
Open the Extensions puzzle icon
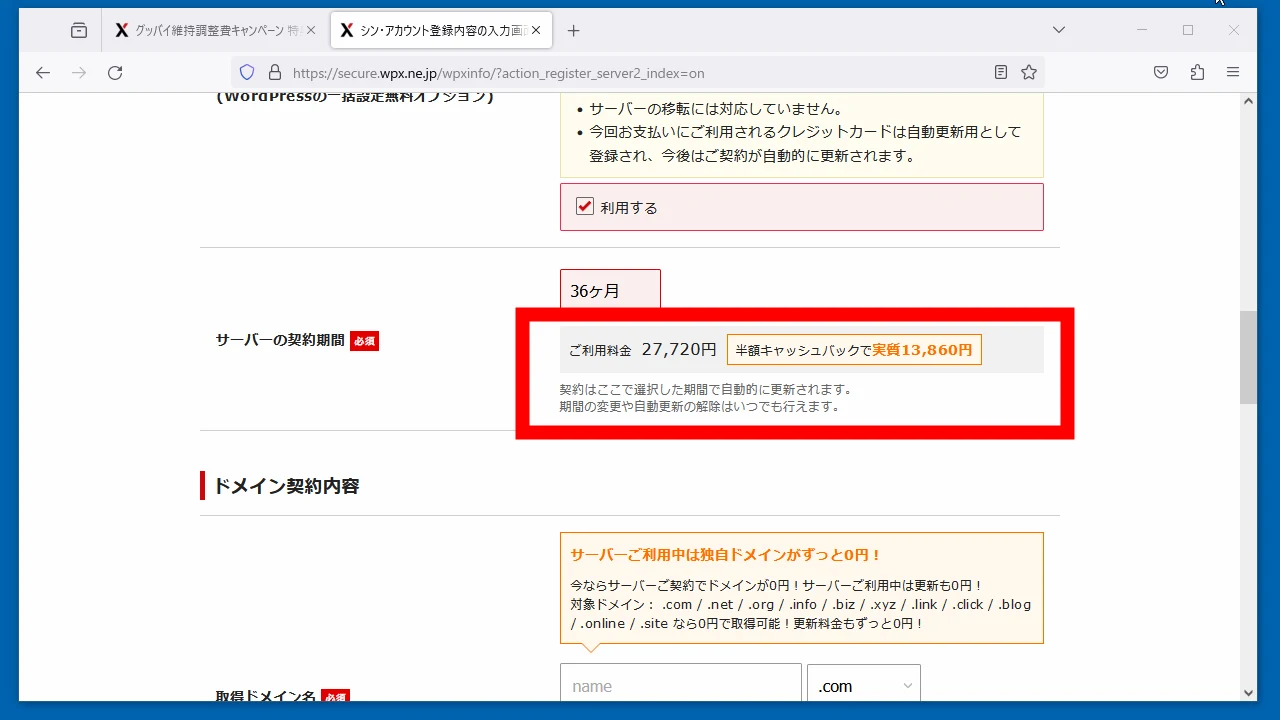1197,72
